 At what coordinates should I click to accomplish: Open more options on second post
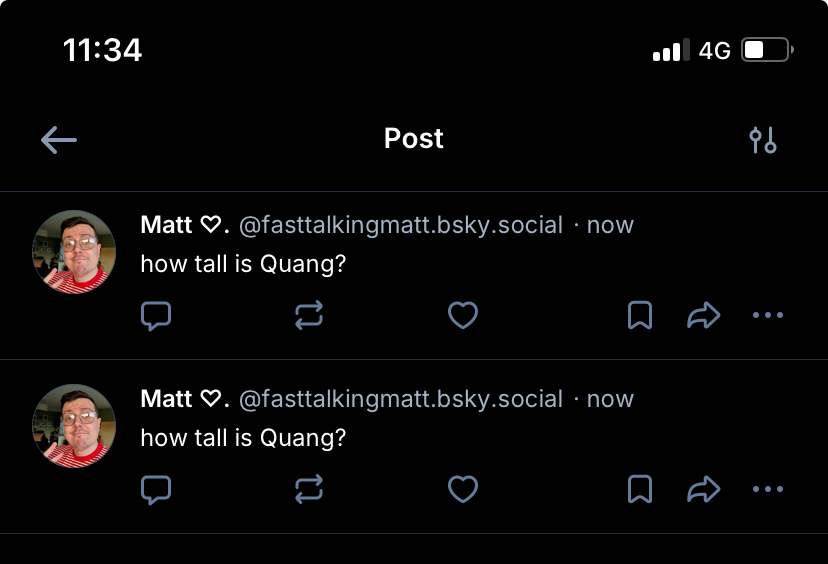pos(767,490)
